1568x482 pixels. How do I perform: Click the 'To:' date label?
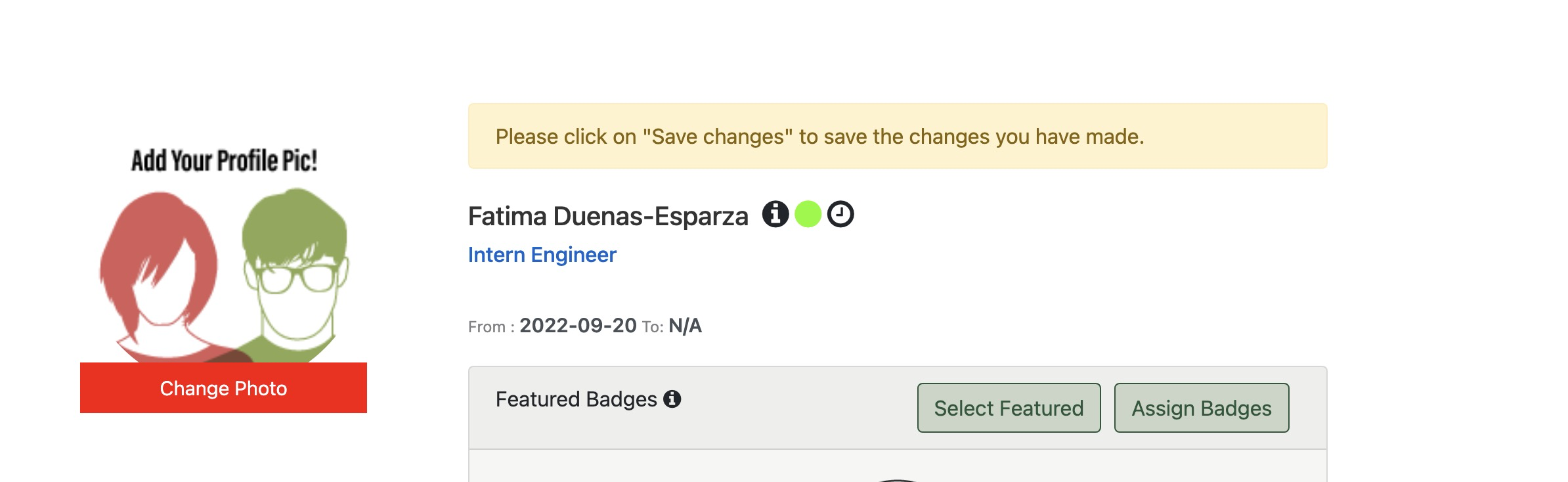point(653,327)
